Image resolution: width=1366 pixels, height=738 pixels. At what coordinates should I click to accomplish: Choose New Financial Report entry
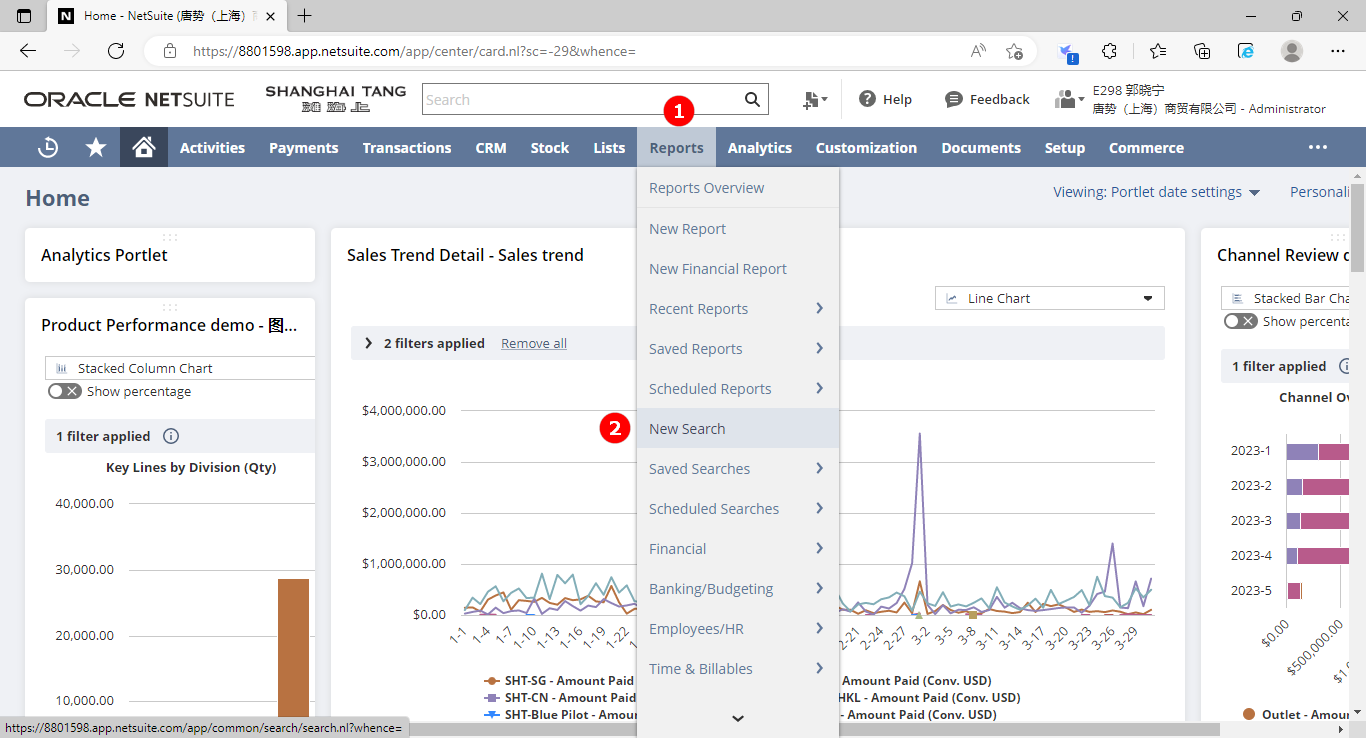click(x=738, y=268)
